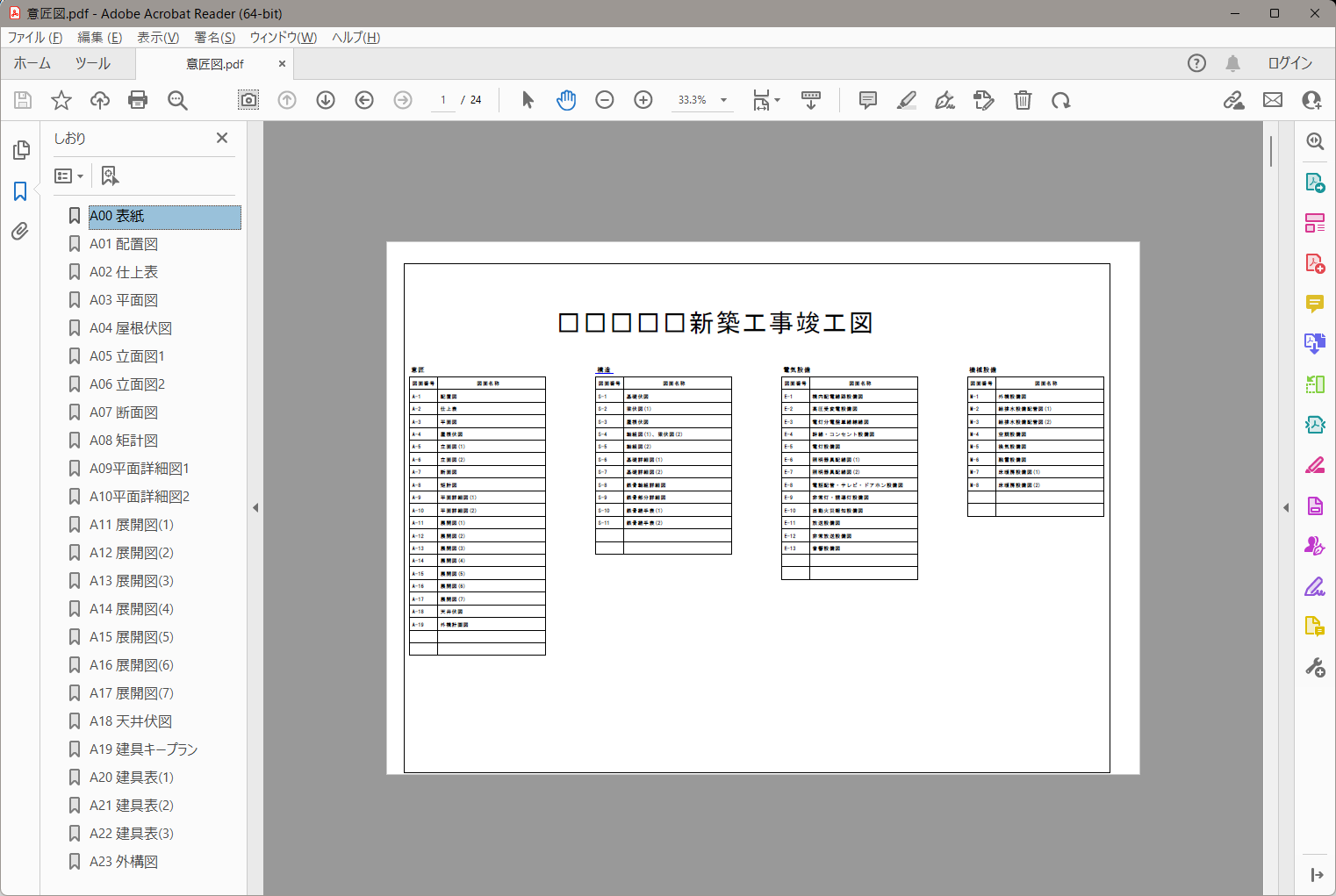The height and width of the screenshot is (896, 1336).
Task: Click the ログイン button
Action: [1290, 63]
